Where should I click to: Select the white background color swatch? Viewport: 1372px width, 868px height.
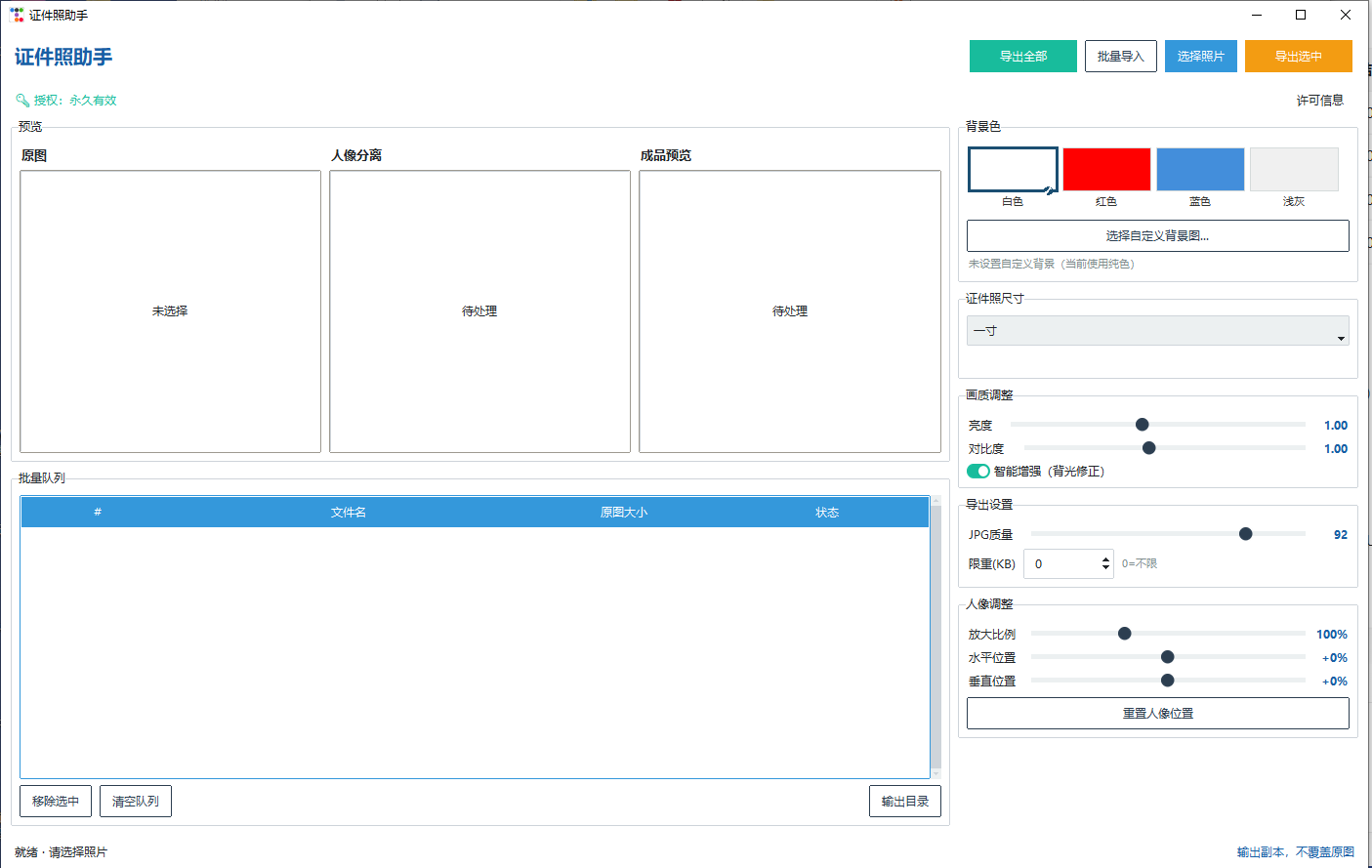[x=1013, y=169]
